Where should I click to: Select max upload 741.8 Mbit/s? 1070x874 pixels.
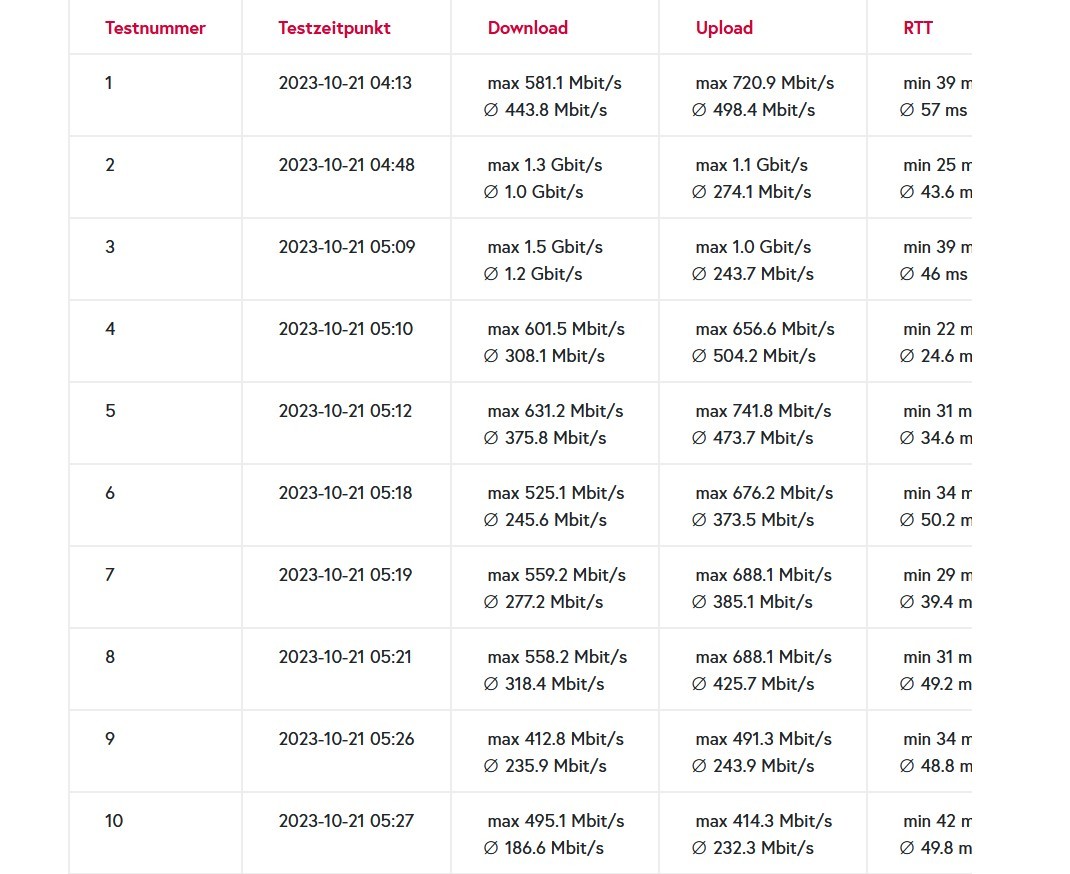coord(765,411)
